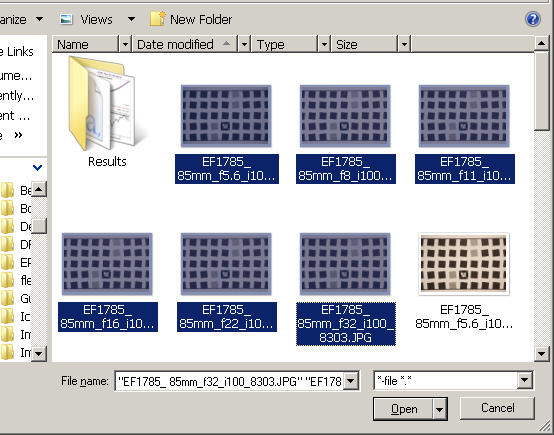Sort by Size column header
Image resolution: width=554 pixels, height=435 pixels.
(x=365, y=45)
